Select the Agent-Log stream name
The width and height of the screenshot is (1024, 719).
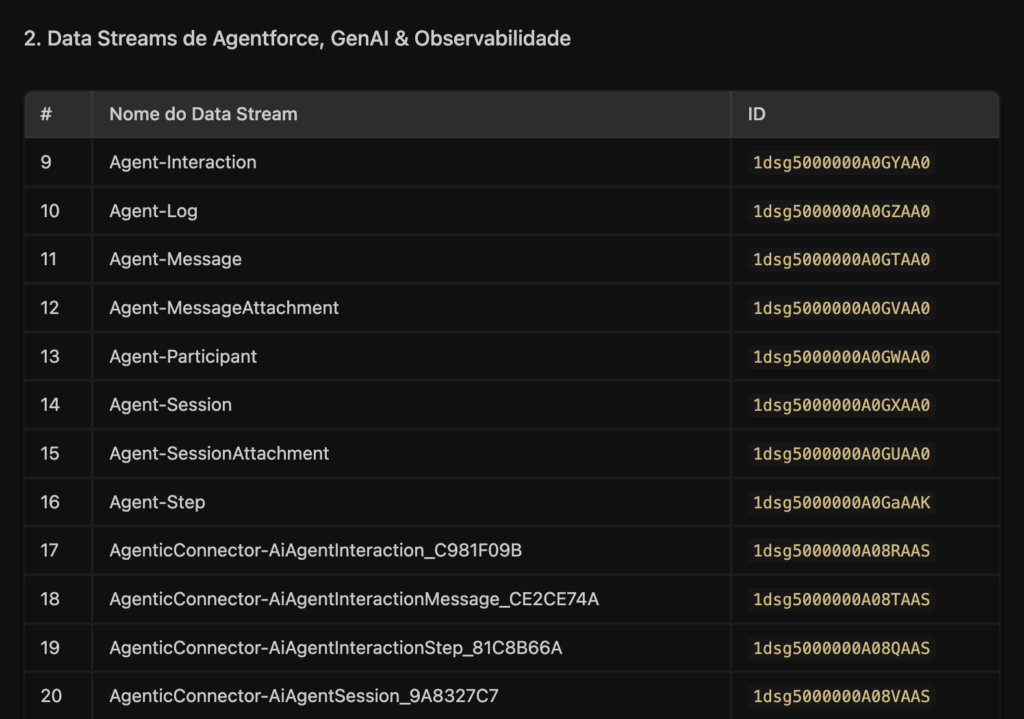(x=153, y=211)
